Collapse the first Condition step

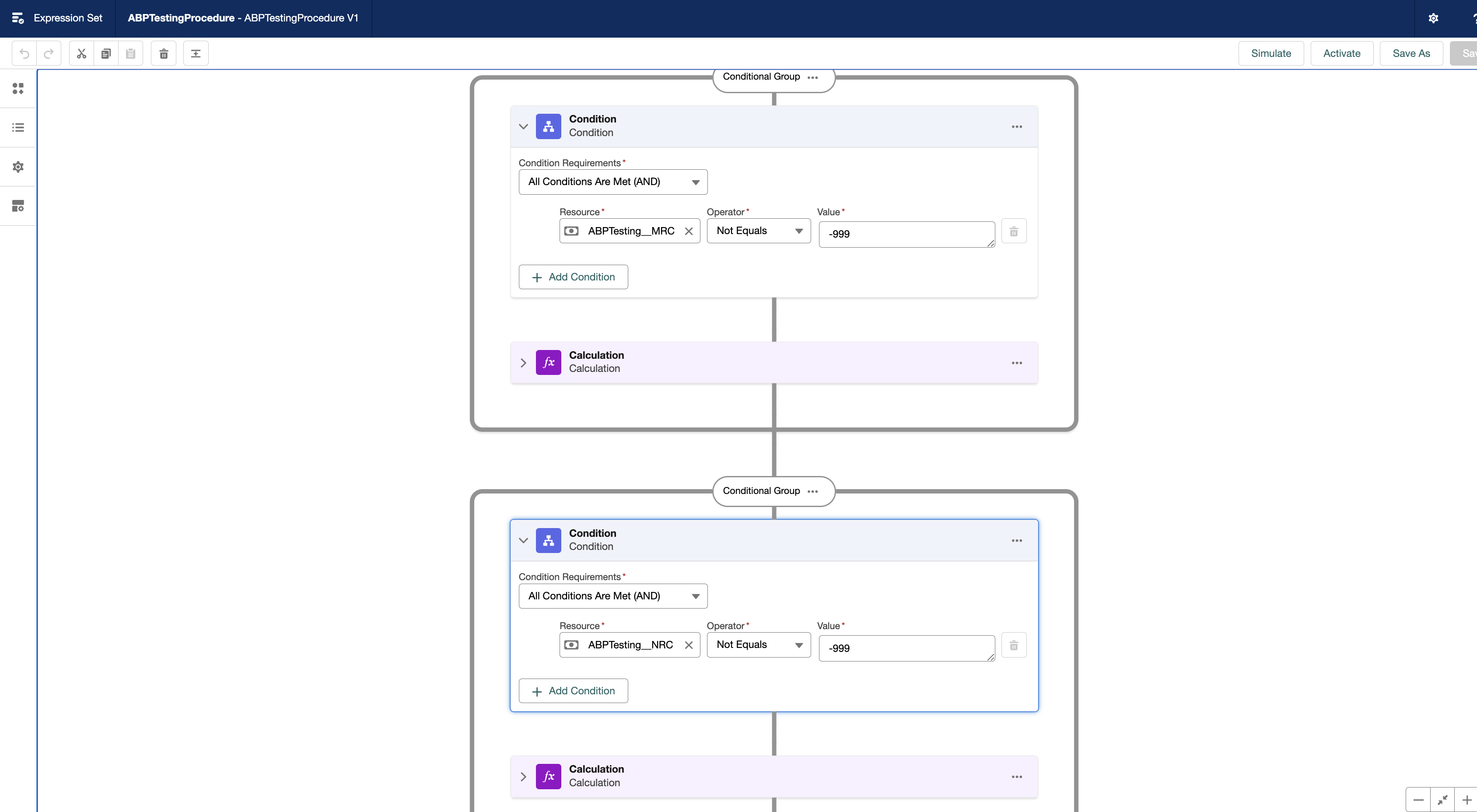(523, 126)
